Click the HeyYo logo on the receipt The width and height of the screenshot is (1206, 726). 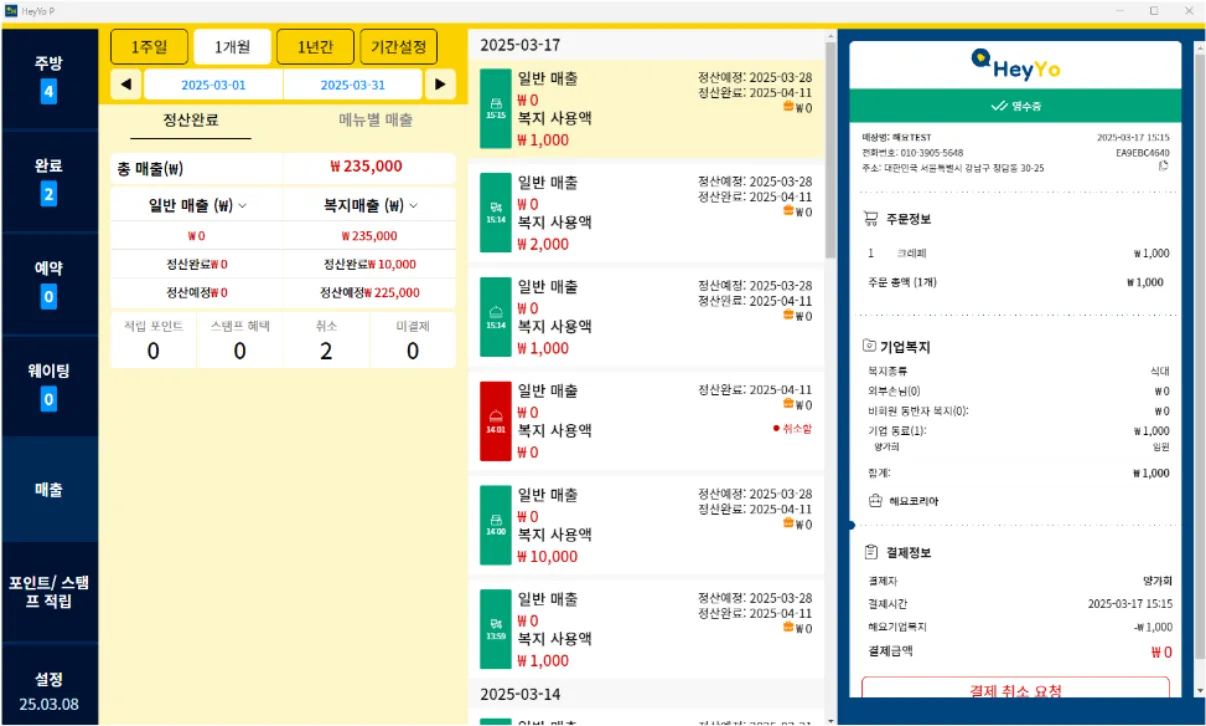click(1015, 65)
